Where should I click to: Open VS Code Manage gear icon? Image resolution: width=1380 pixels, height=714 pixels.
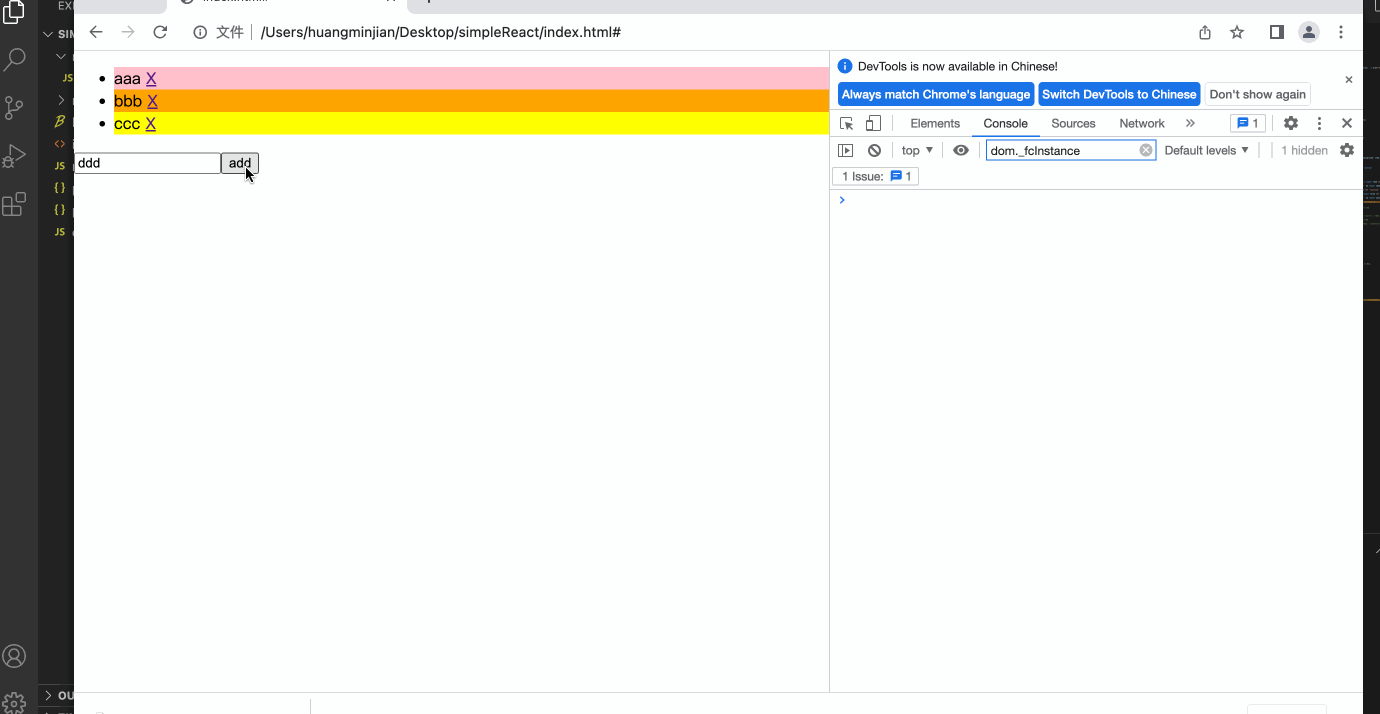[14, 702]
